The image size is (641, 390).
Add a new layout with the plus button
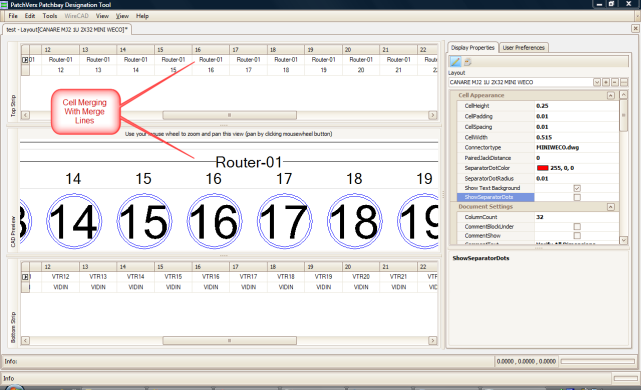(606, 82)
